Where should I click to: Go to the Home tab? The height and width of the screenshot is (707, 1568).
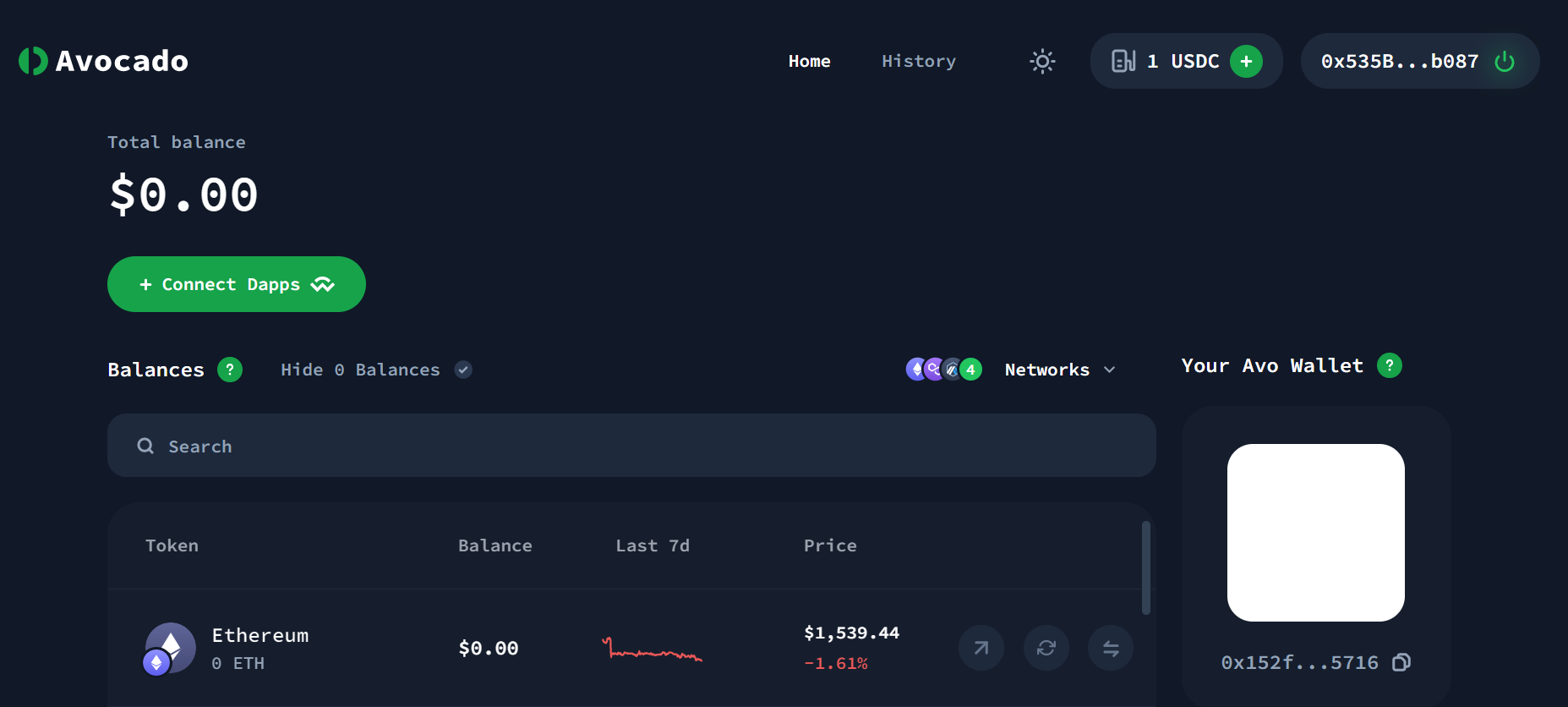click(809, 61)
